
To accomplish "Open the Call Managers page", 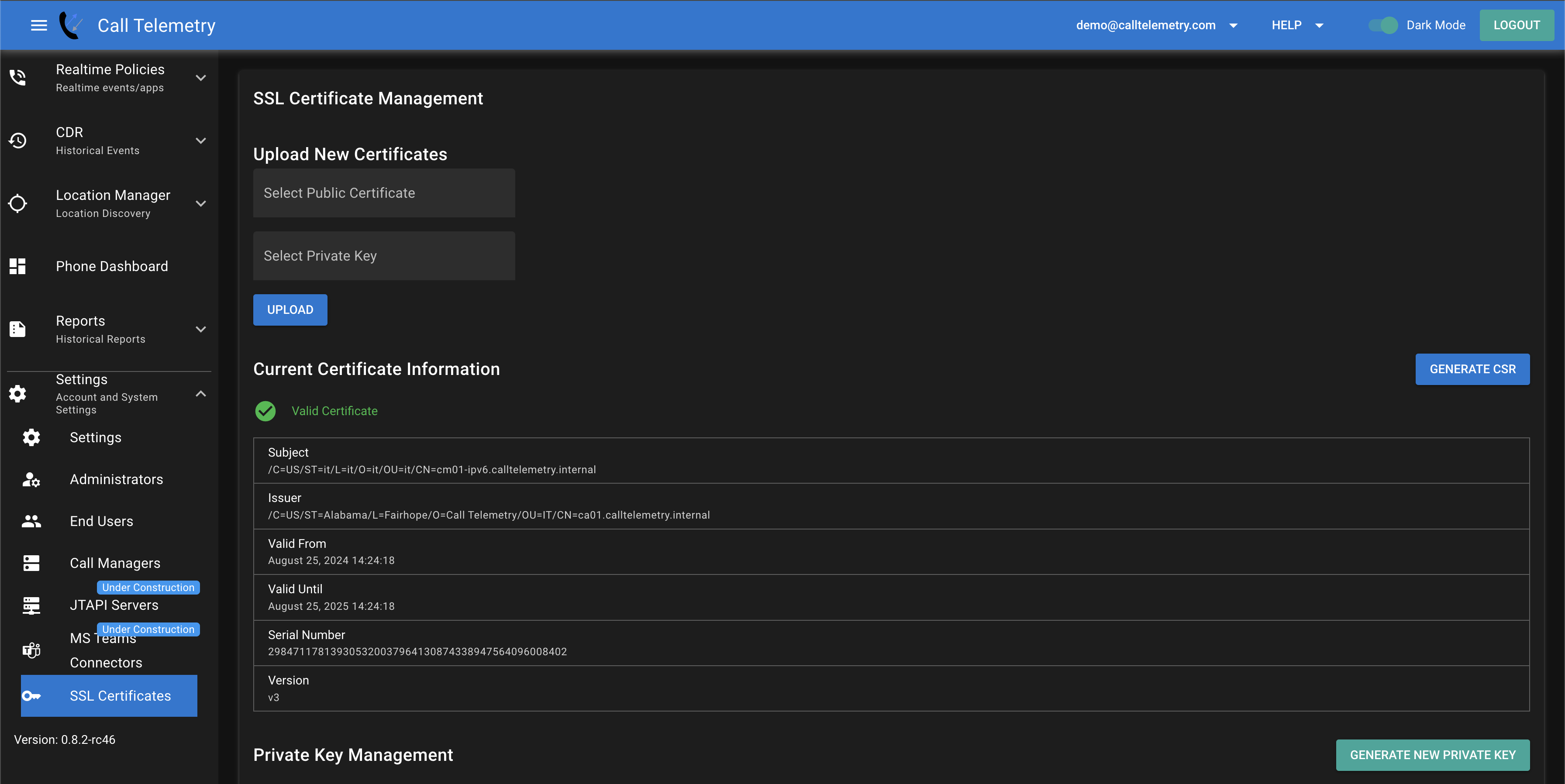I will point(109,563).
